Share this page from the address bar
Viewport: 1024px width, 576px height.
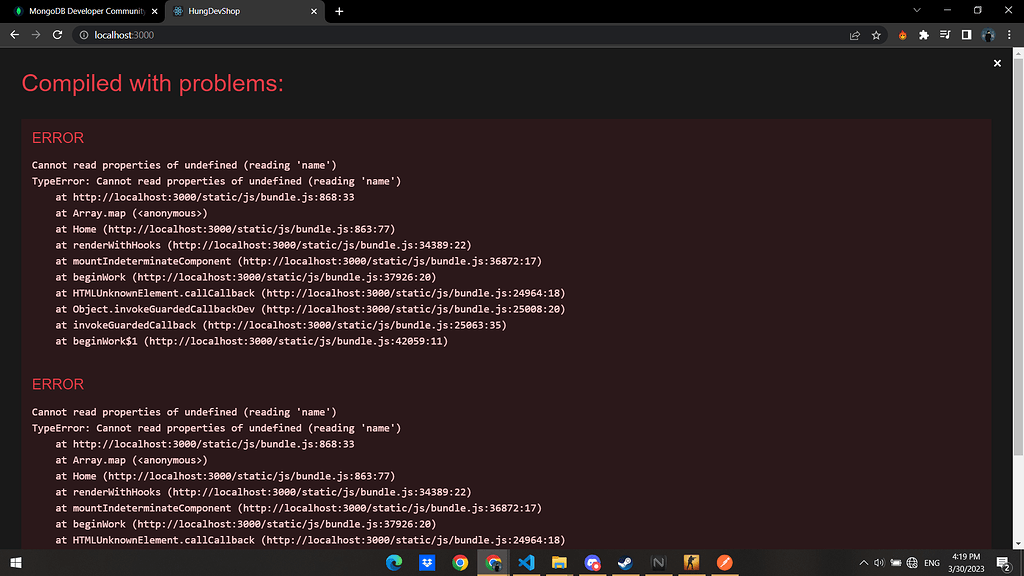click(855, 35)
